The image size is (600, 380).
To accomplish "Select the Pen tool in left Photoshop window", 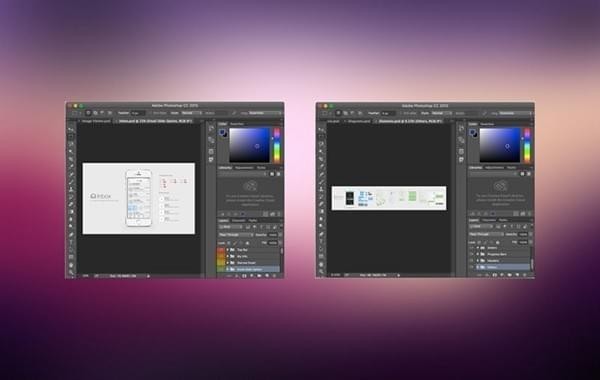I will [x=71, y=235].
